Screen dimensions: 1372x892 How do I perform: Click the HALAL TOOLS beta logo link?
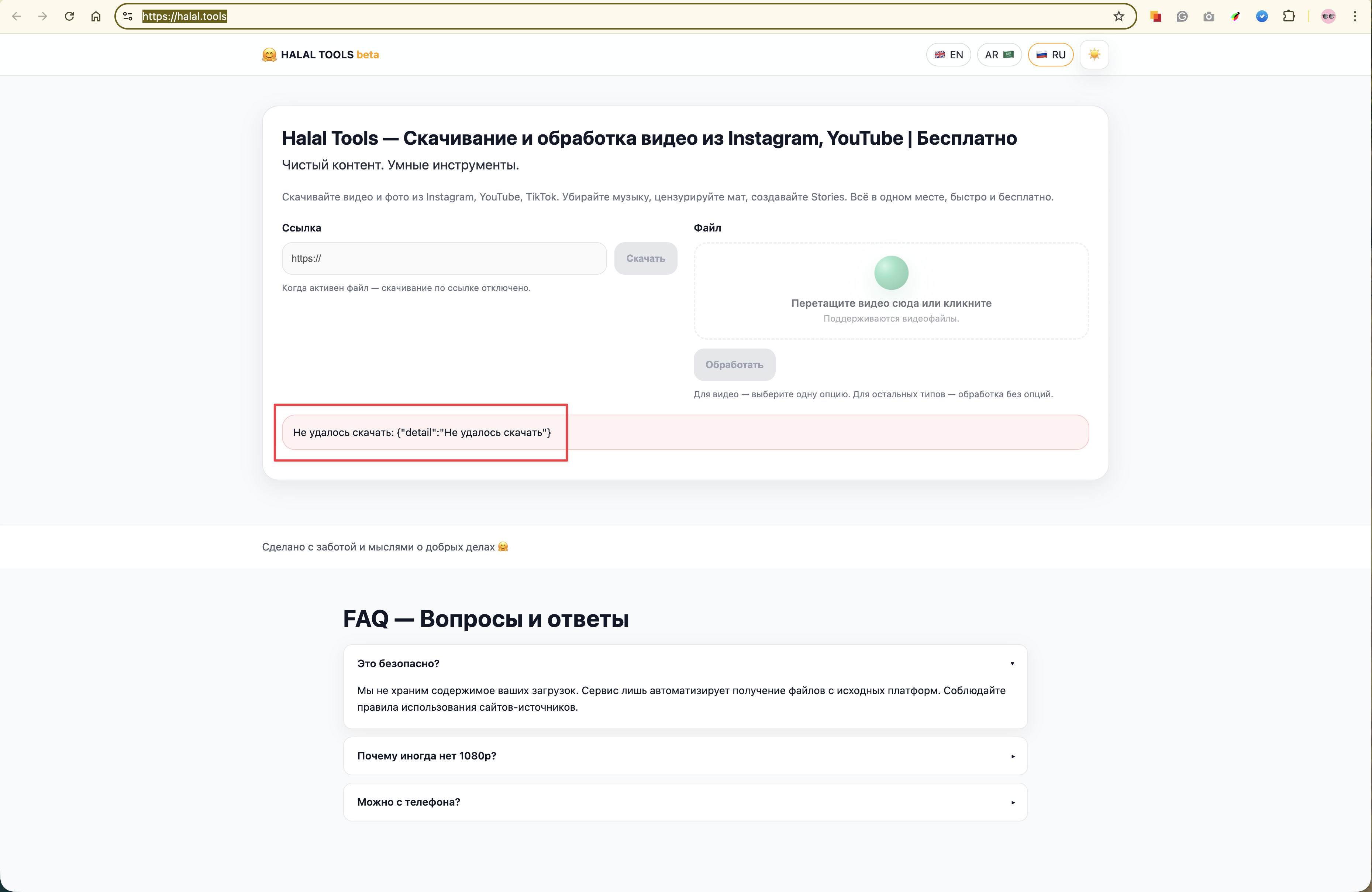[321, 55]
